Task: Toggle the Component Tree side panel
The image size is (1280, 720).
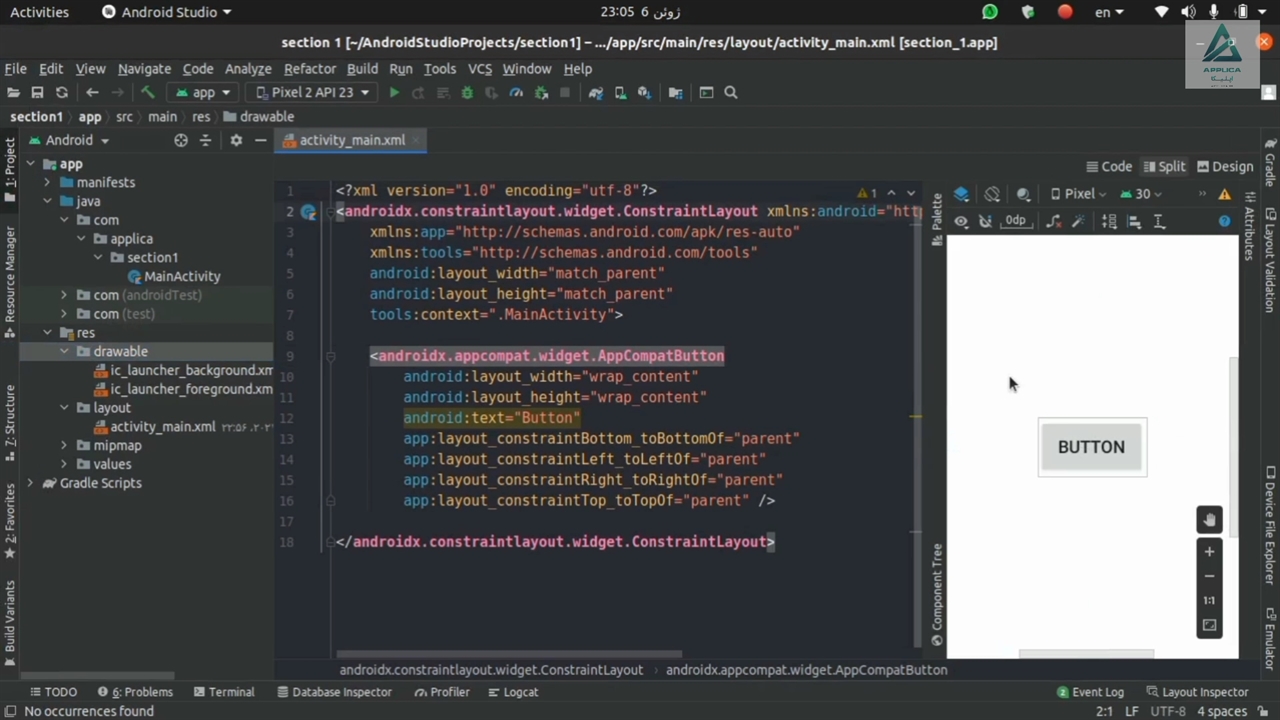Action: click(937, 594)
